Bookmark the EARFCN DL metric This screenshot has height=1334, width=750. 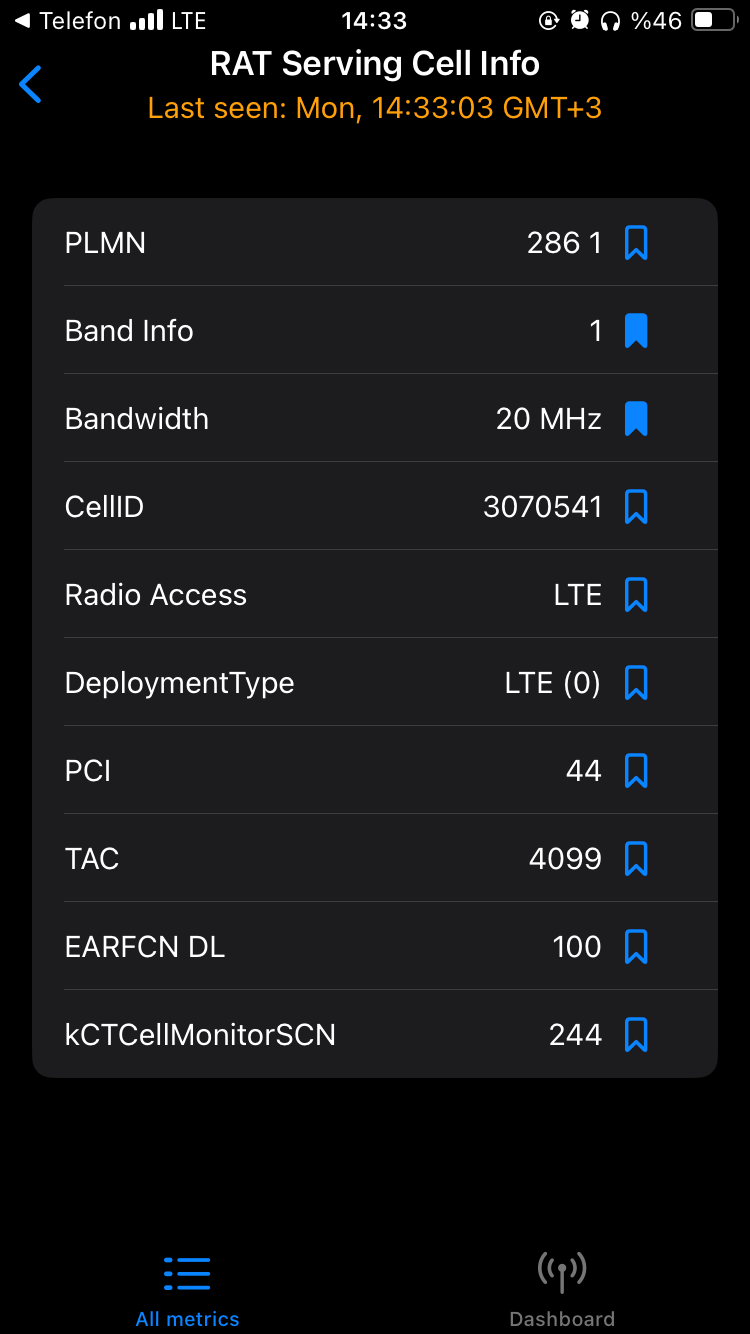(x=636, y=947)
